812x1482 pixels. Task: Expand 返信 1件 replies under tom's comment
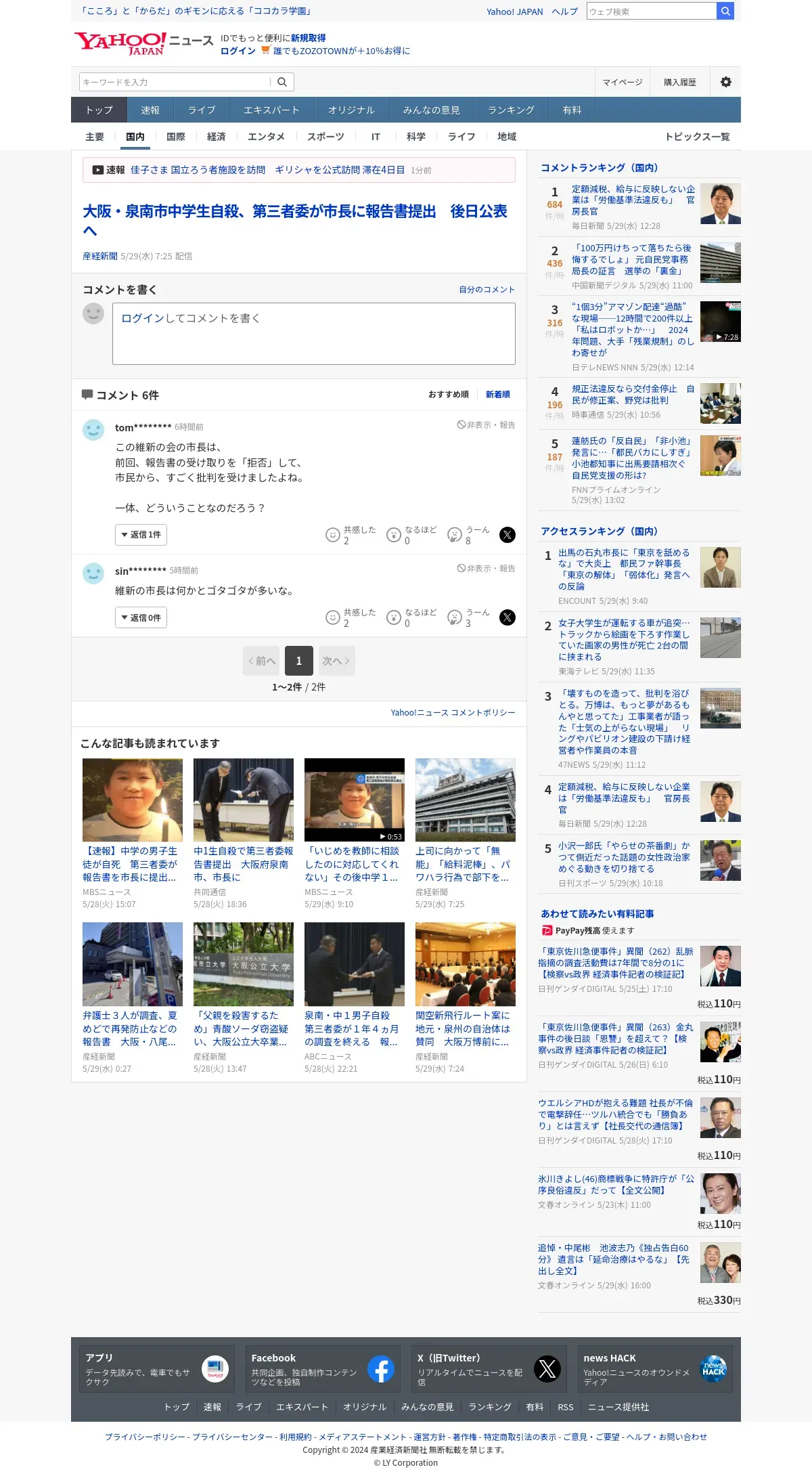pos(141,535)
